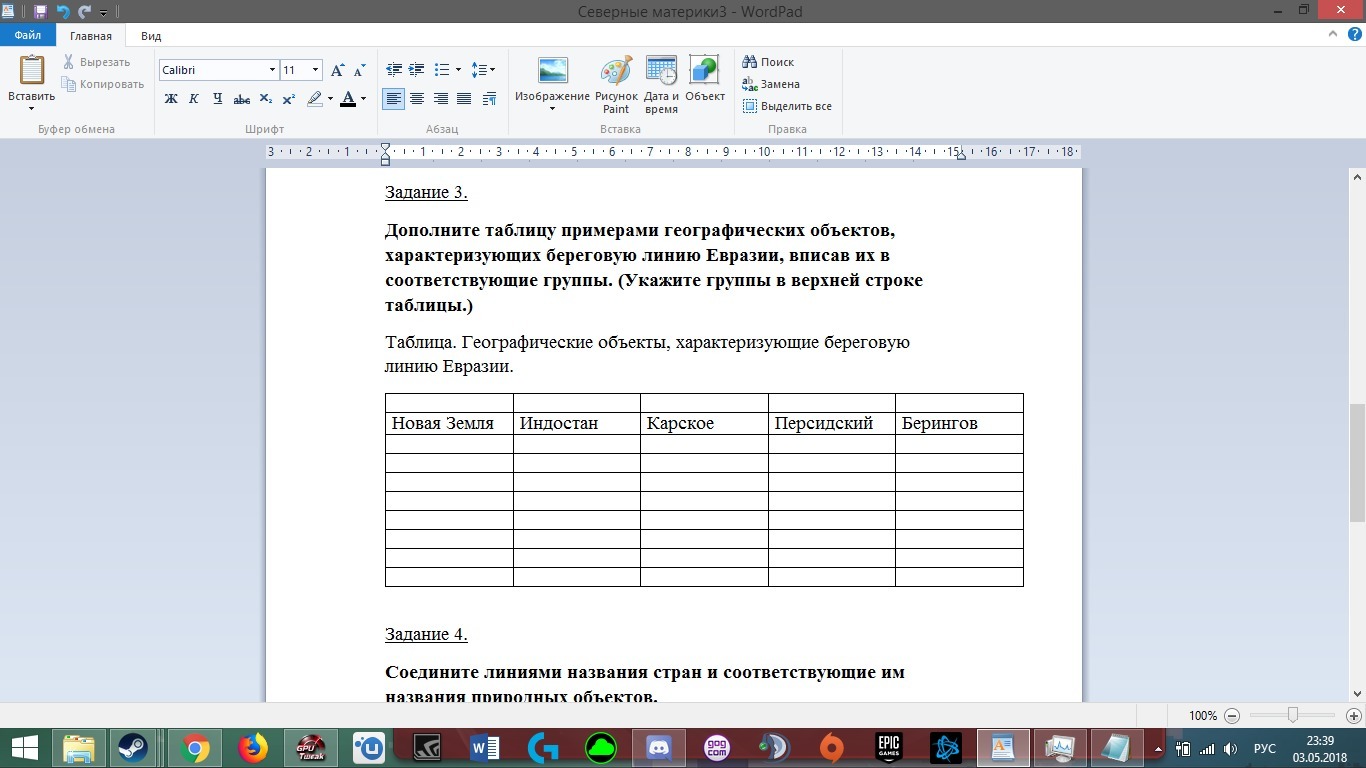Open the font size dropdown
The width and height of the screenshot is (1366, 768).
pyautogui.click(x=316, y=70)
